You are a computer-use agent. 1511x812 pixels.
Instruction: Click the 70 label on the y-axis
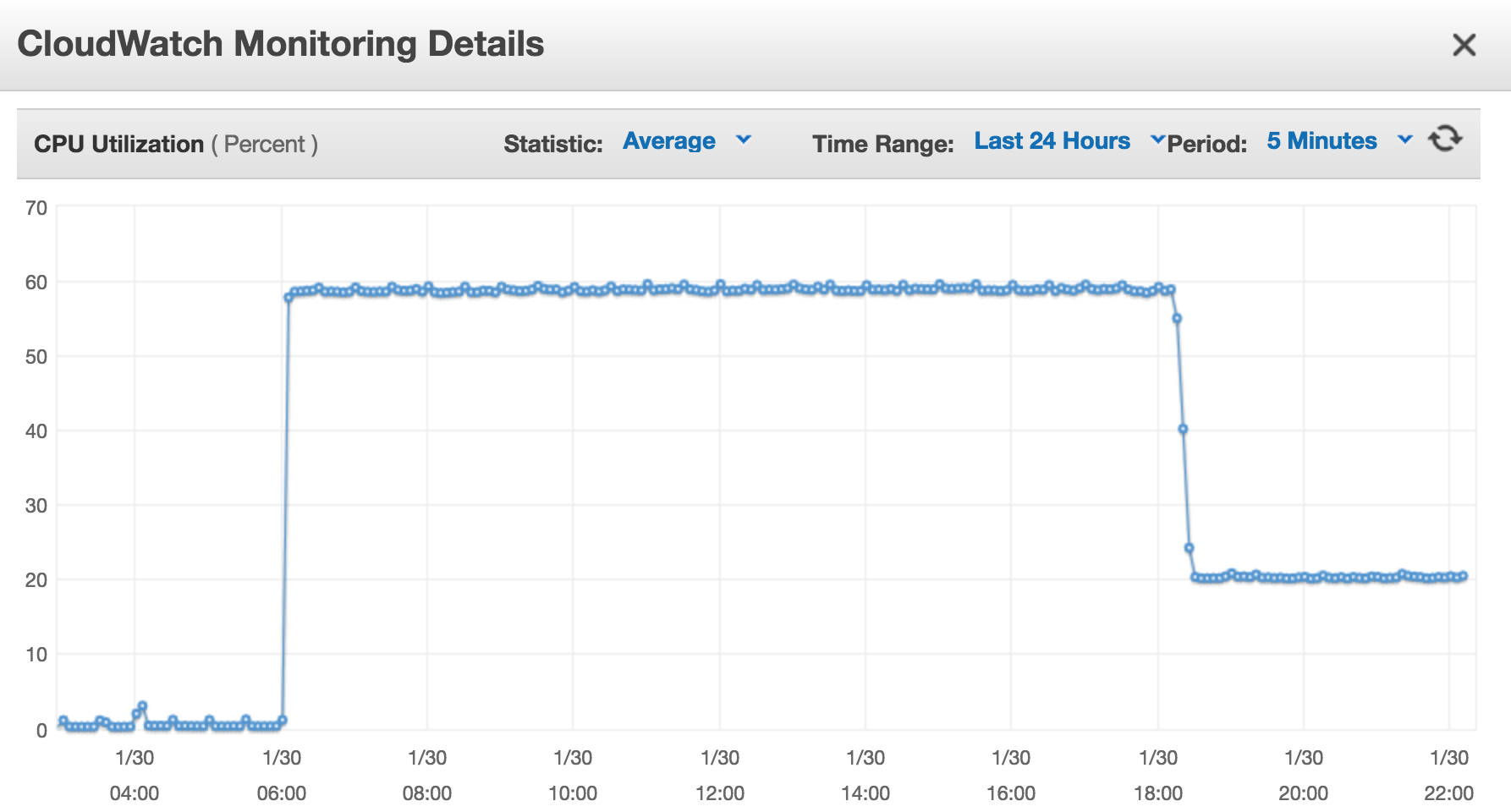pyautogui.click(x=36, y=208)
